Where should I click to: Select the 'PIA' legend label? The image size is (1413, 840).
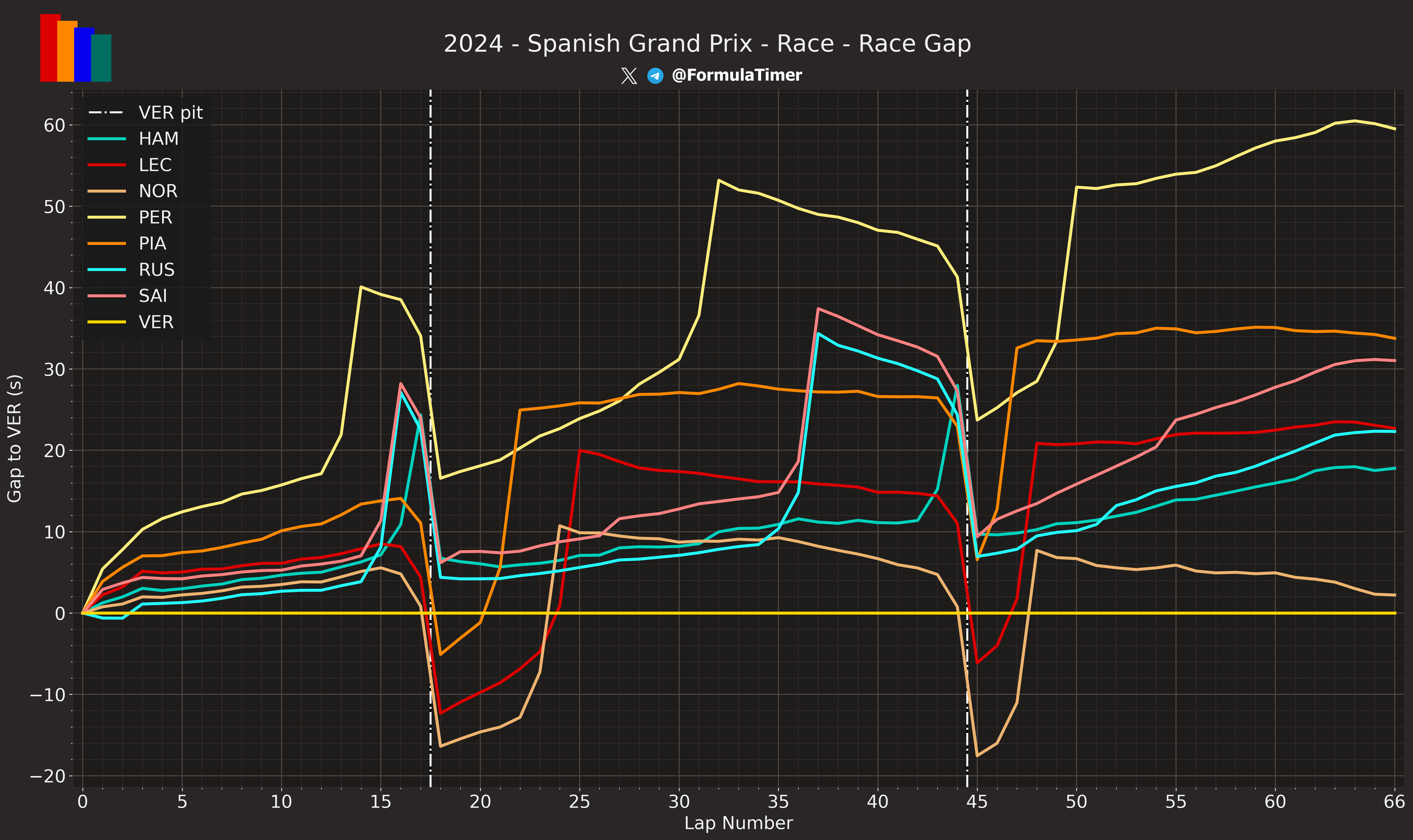(153, 244)
